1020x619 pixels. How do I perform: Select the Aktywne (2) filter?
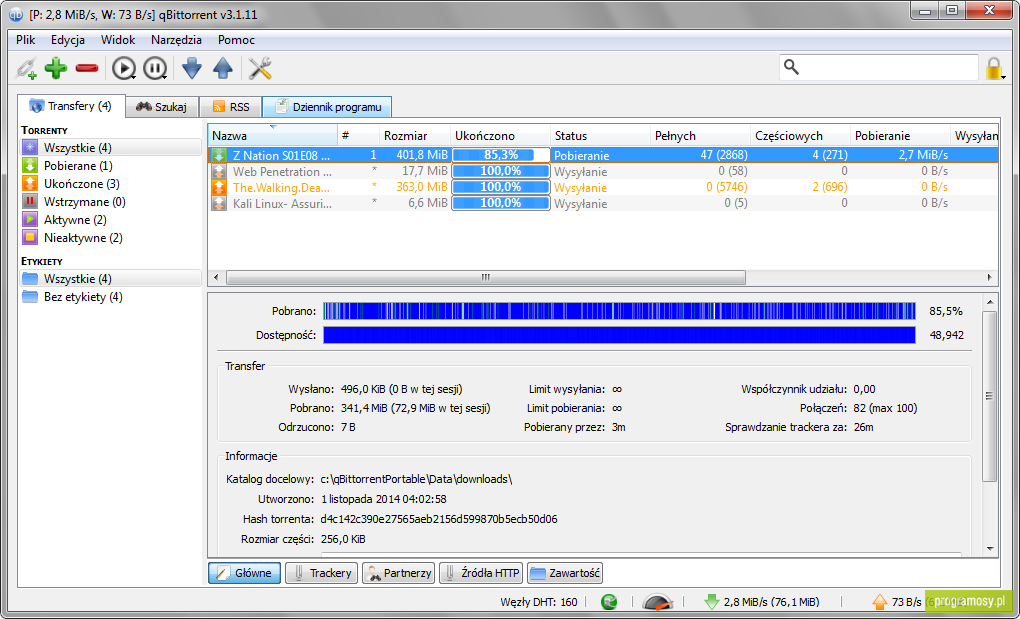point(75,220)
